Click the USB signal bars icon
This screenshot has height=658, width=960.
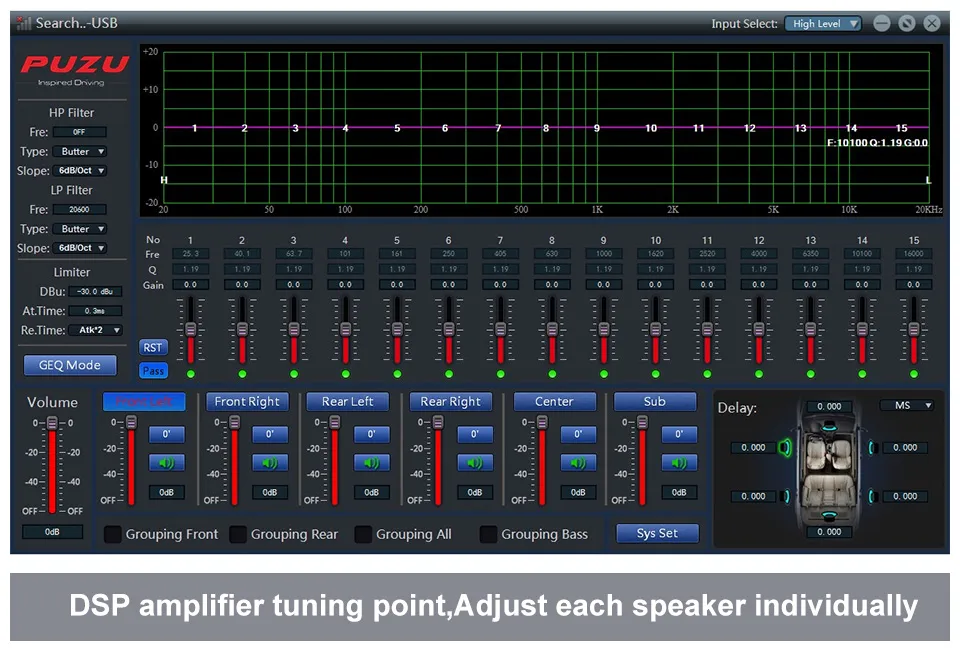pos(24,23)
